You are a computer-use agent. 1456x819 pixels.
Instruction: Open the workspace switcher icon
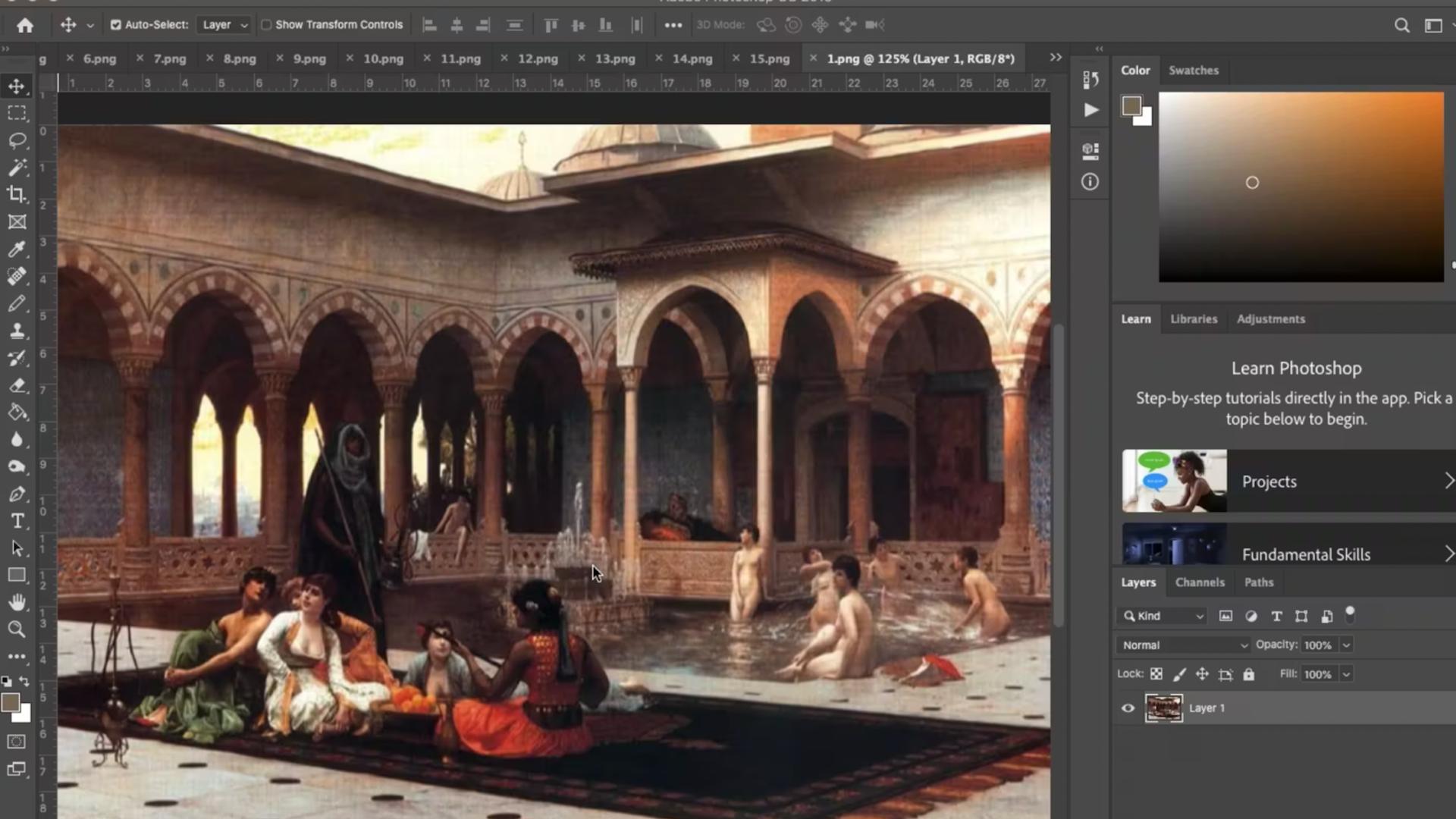pos(1433,25)
